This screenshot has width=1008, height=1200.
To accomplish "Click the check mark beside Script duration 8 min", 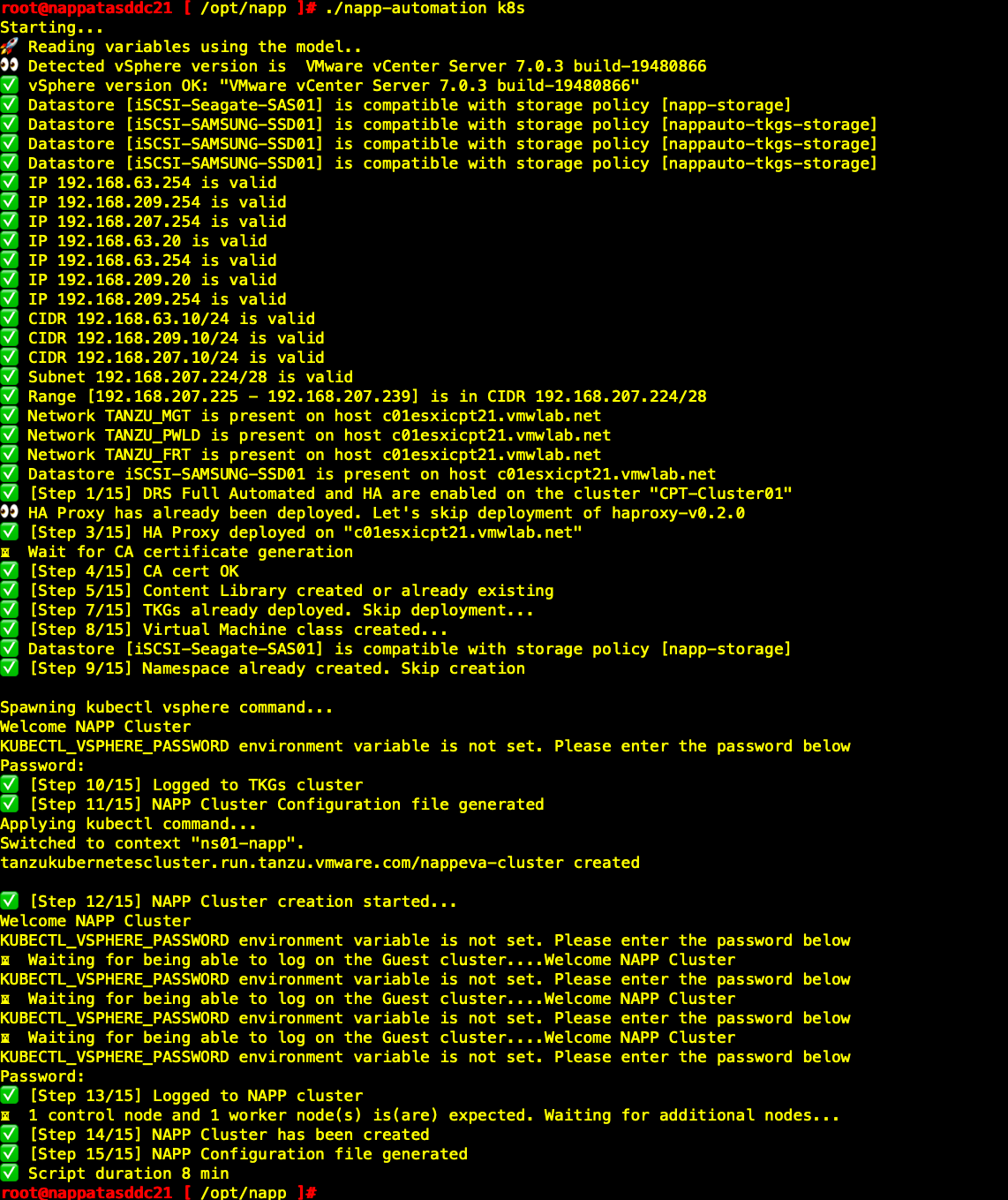I will click(x=9, y=1174).
